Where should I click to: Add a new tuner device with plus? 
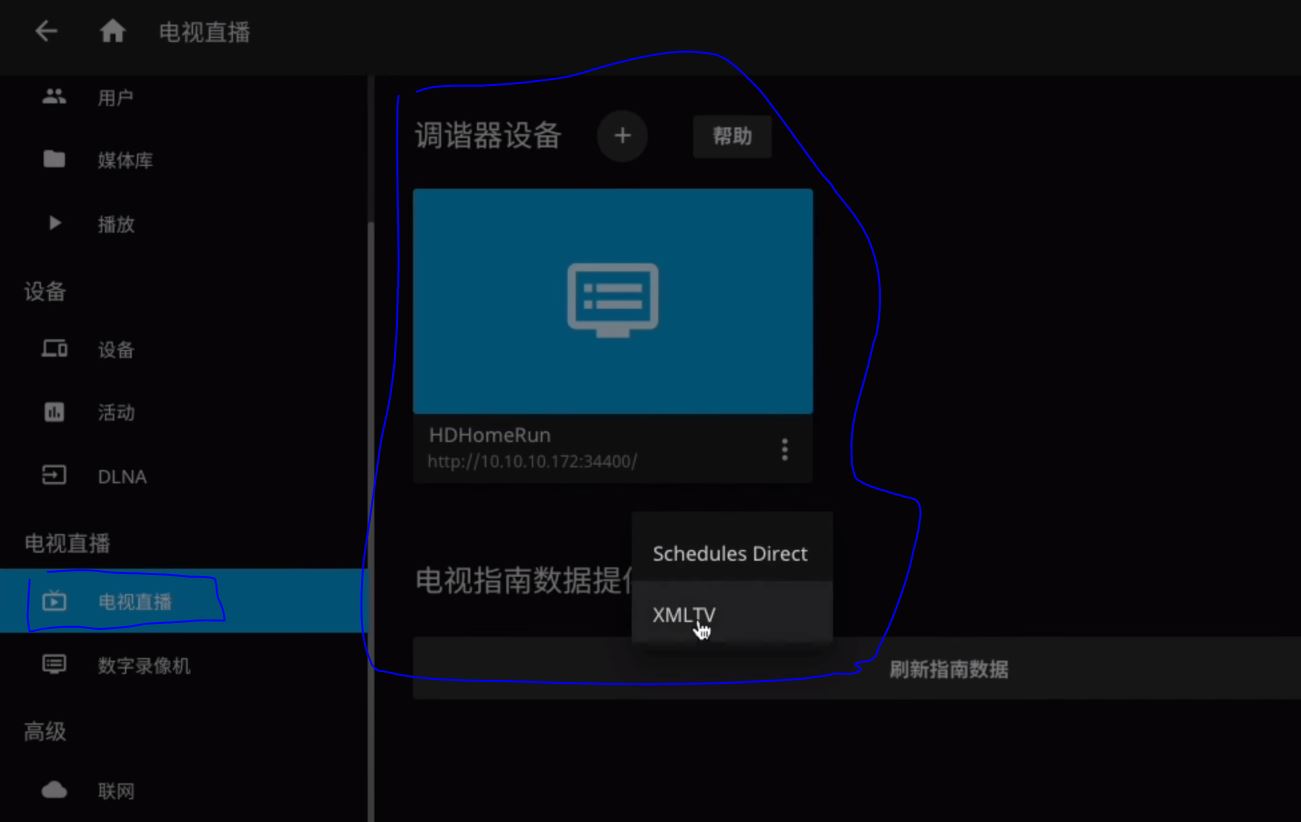pos(622,136)
